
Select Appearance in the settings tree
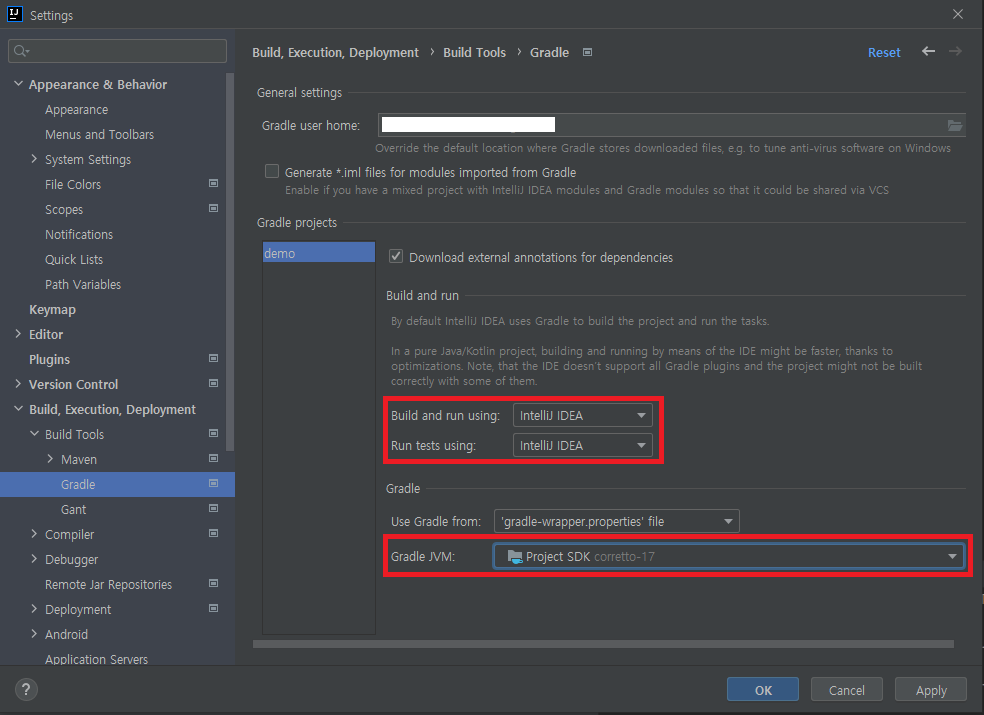(x=77, y=110)
